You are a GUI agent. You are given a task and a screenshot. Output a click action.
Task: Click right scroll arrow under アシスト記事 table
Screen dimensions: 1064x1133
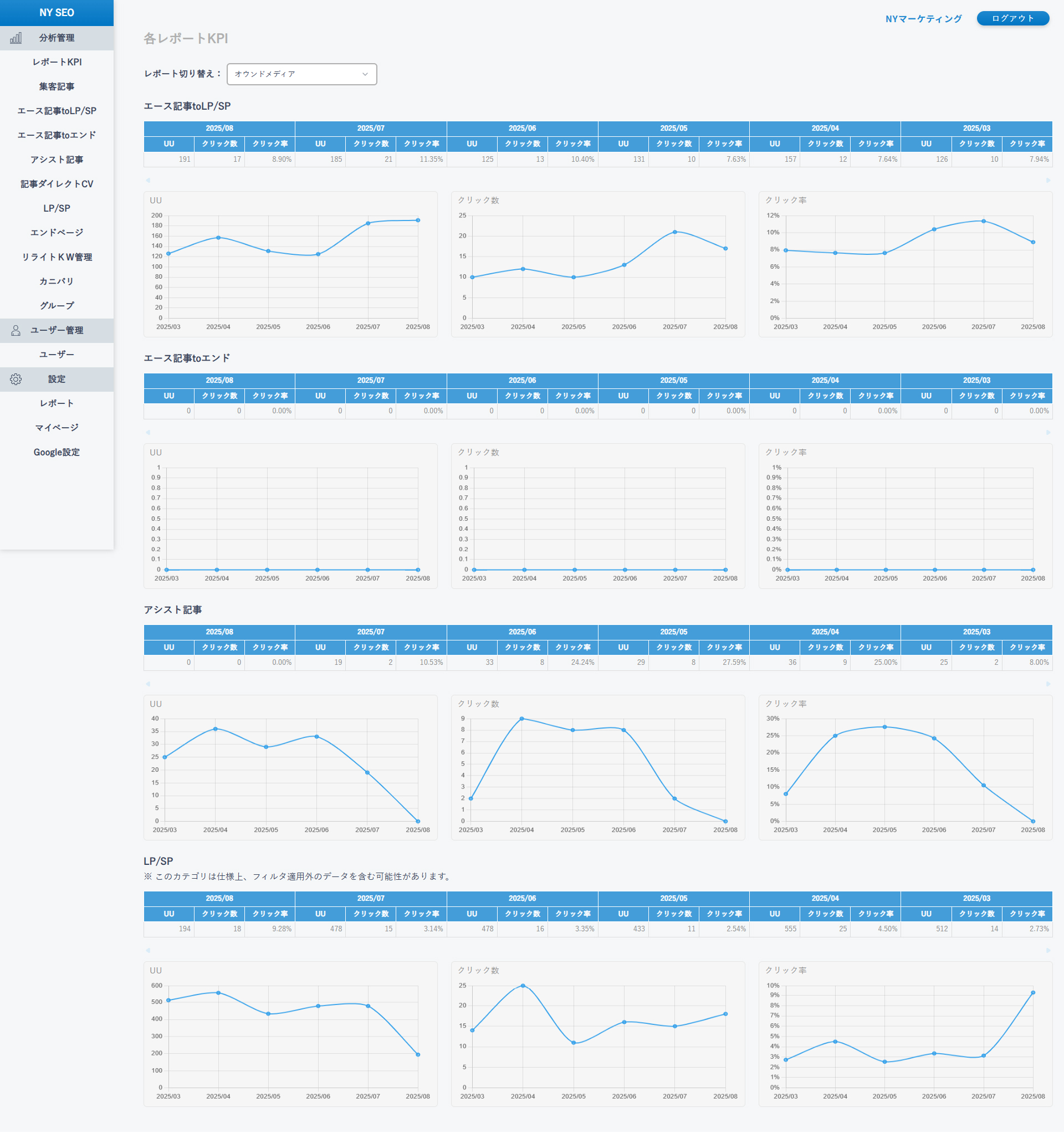click(x=1047, y=684)
